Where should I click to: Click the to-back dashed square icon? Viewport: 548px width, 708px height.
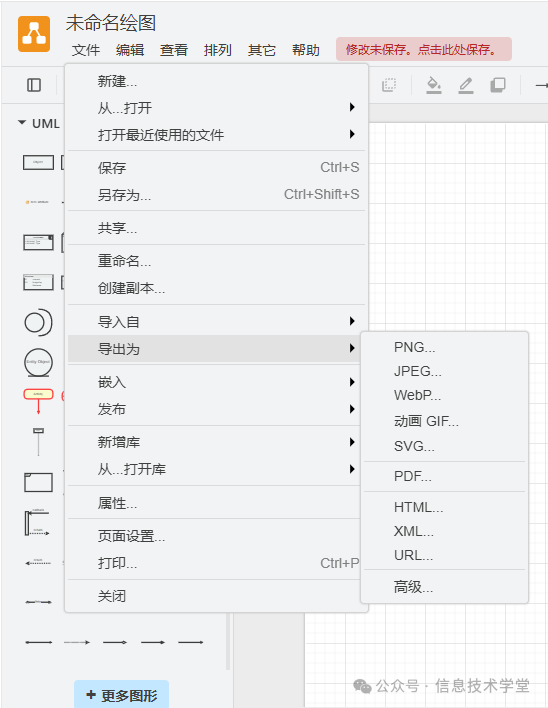(389, 85)
